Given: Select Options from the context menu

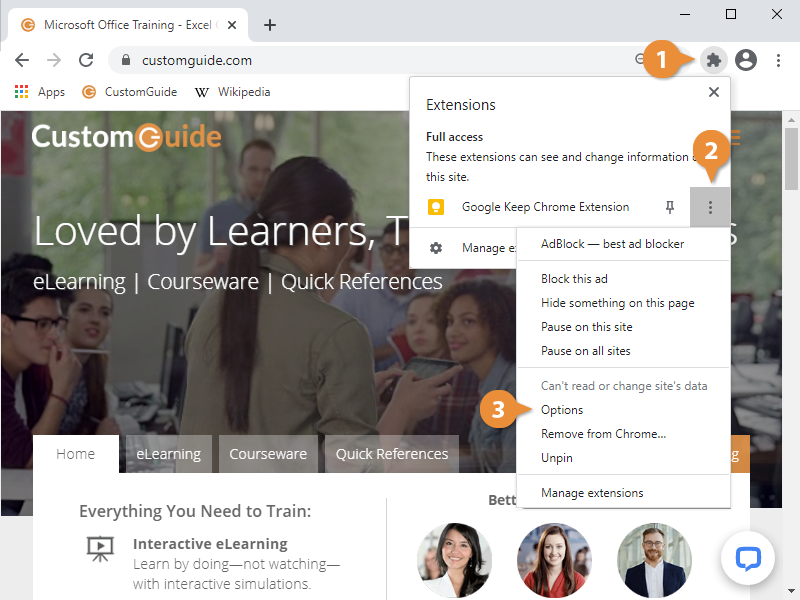Looking at the screenshot, I should pos(562,410).
